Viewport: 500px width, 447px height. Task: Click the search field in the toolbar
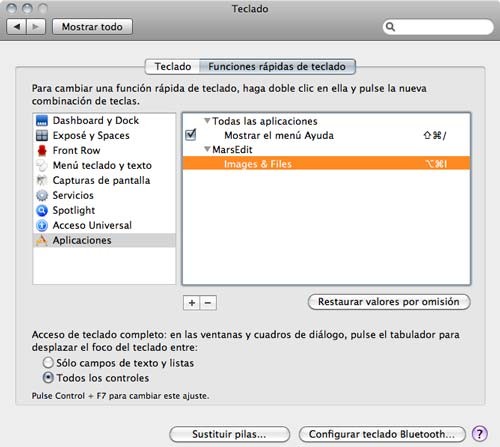(x=438, y=27)
